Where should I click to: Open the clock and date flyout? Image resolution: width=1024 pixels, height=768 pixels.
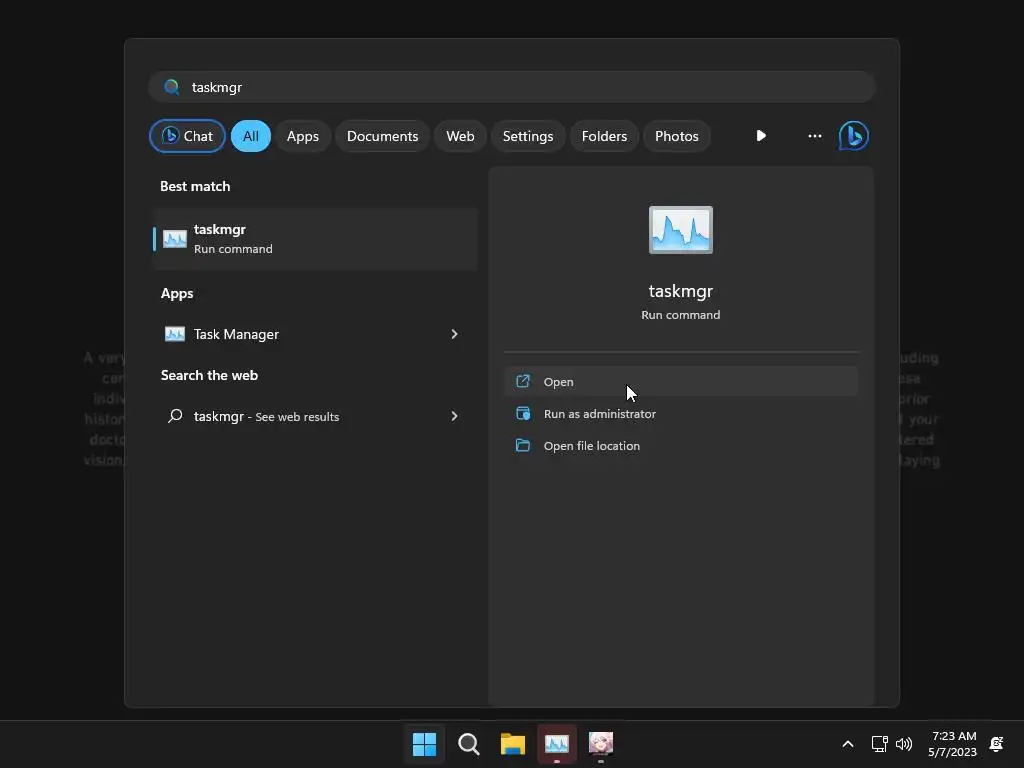click(953, 744)
